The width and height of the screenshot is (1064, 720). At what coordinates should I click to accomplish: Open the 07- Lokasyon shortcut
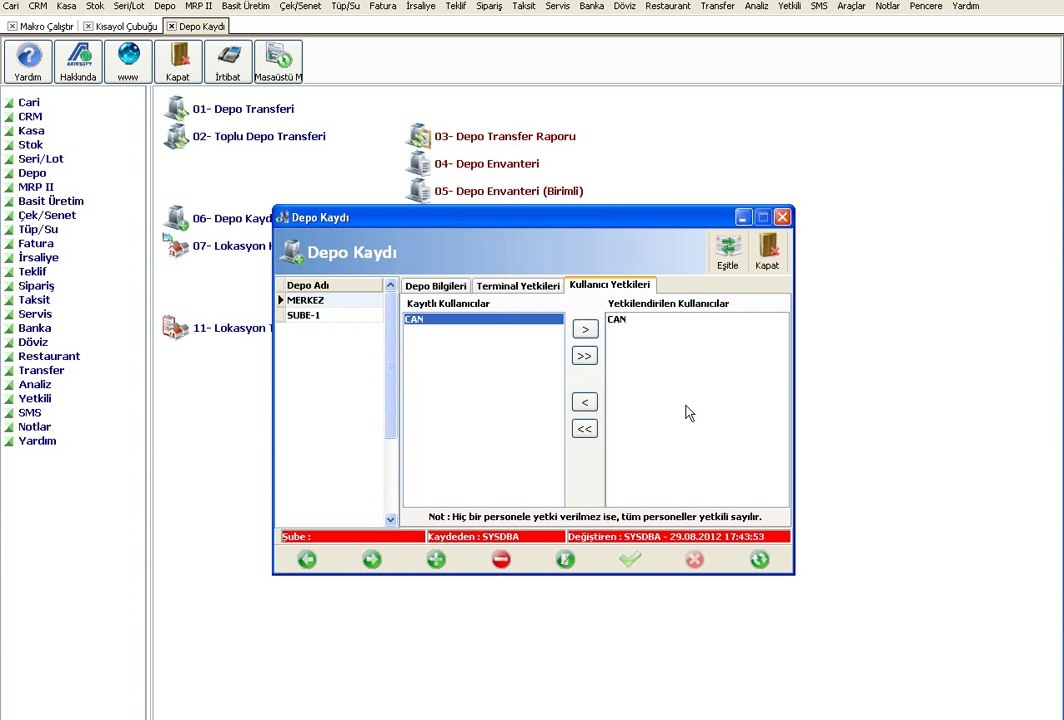tap(217, 246)
